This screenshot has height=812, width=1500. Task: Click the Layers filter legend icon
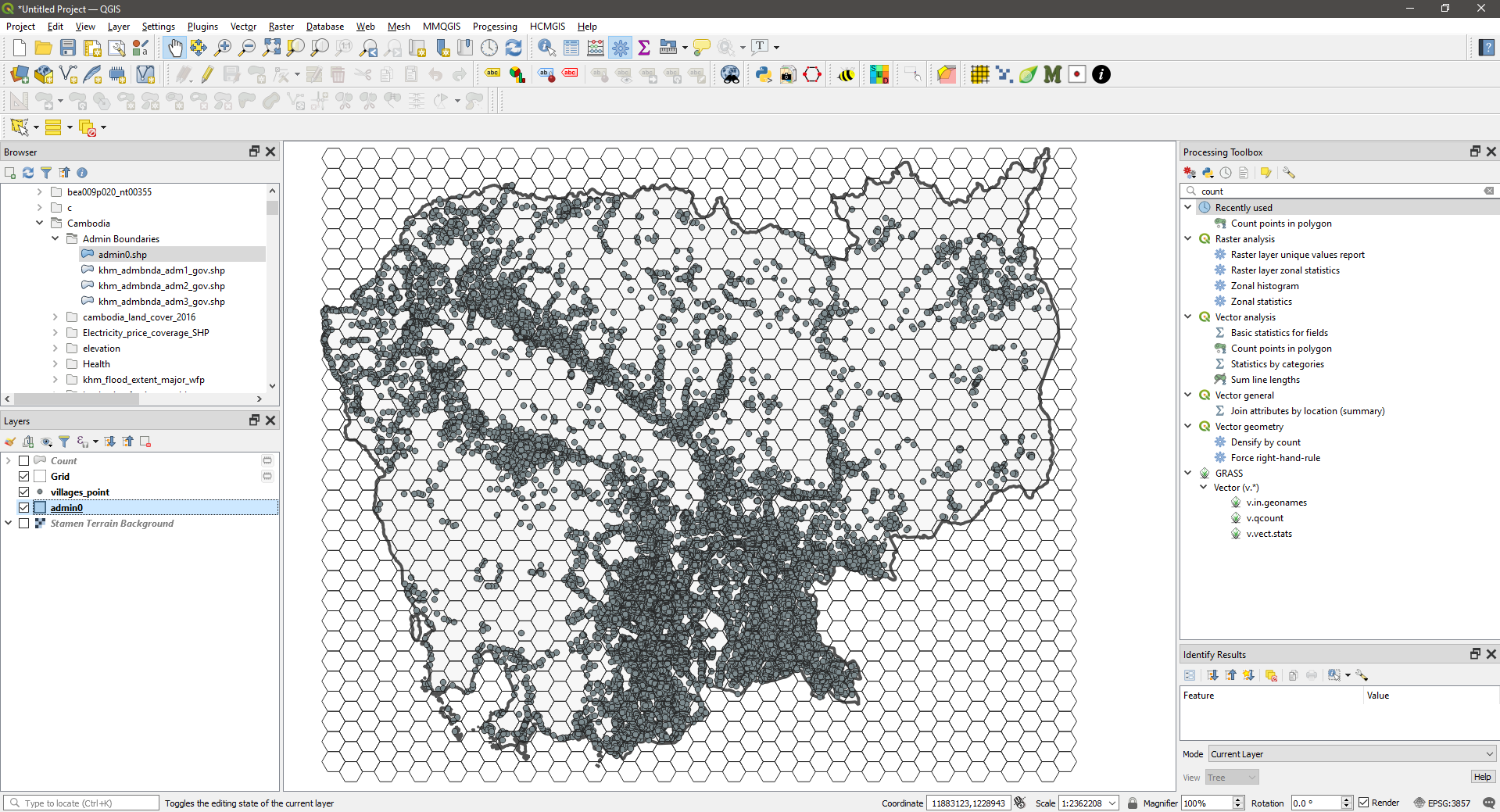[x=64, y=442]
